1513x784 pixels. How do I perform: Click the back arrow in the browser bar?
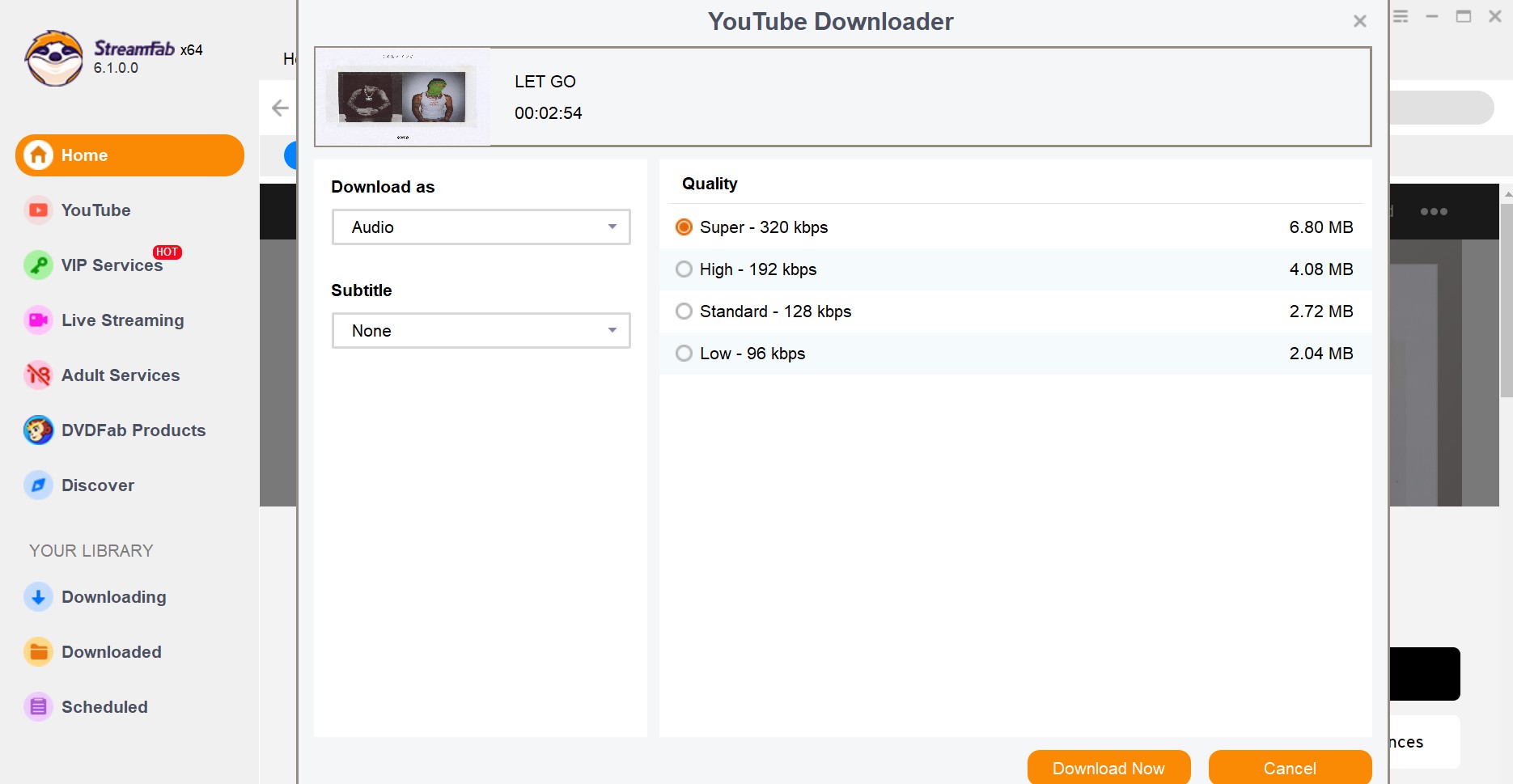[x=280, y=108]
